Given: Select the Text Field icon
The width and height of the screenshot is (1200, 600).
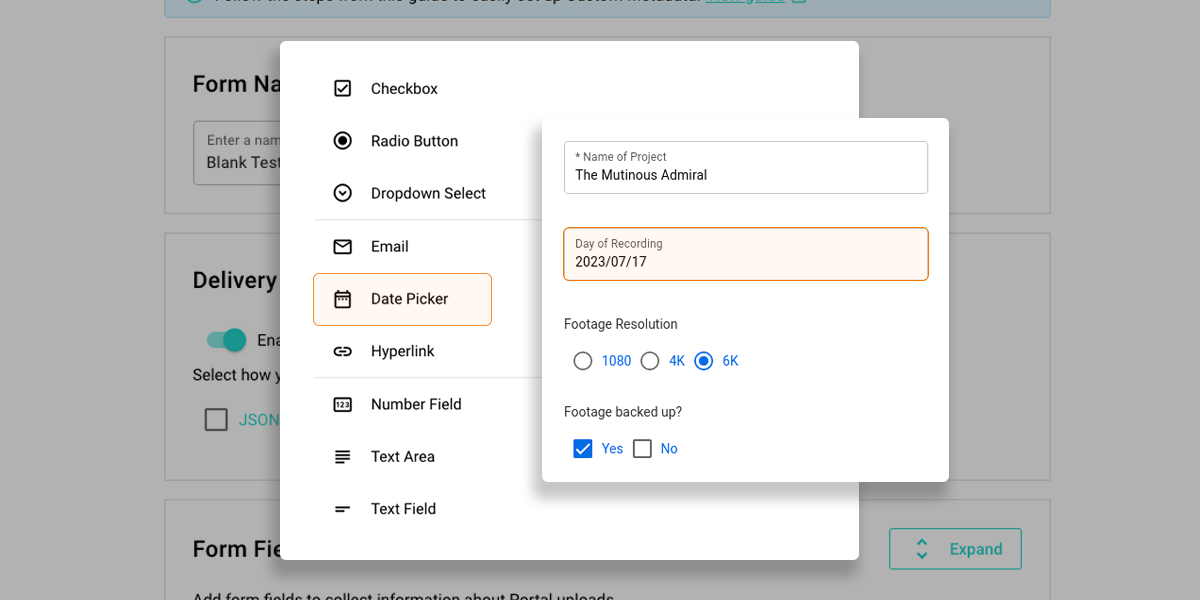Looking at the screenshot, I should [343, 508].
